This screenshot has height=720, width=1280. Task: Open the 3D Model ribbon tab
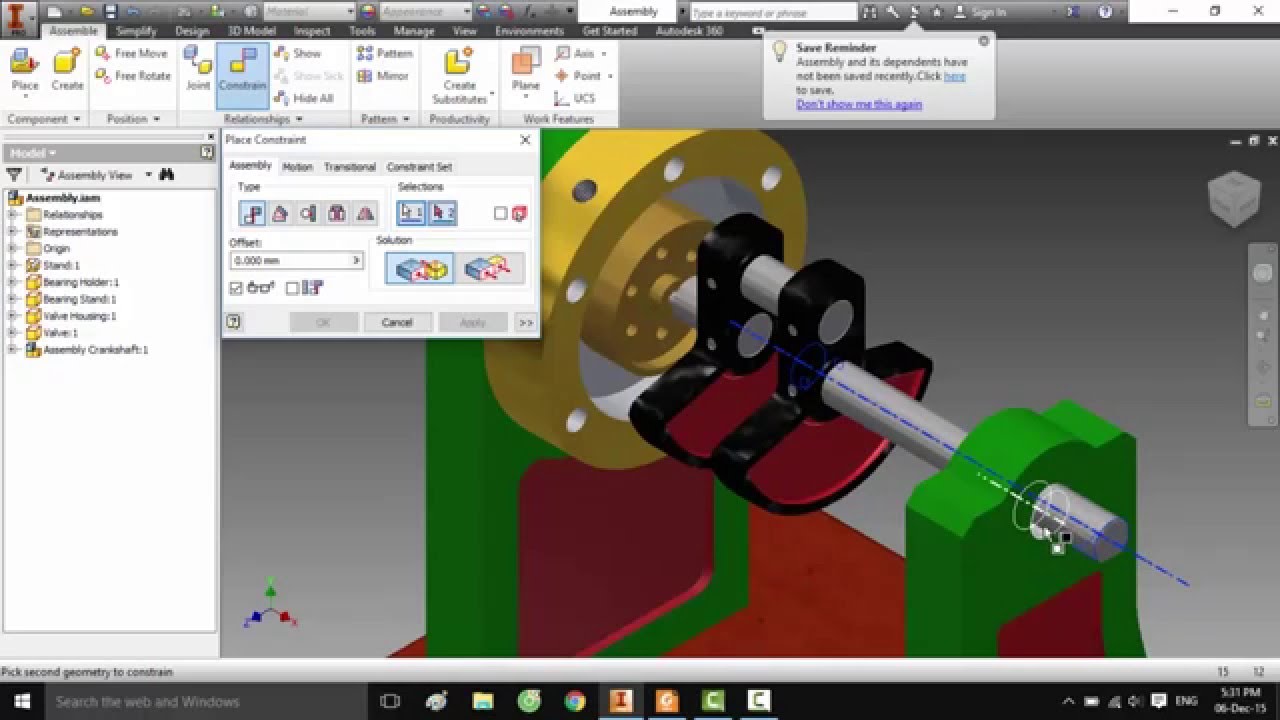[251, 31]
